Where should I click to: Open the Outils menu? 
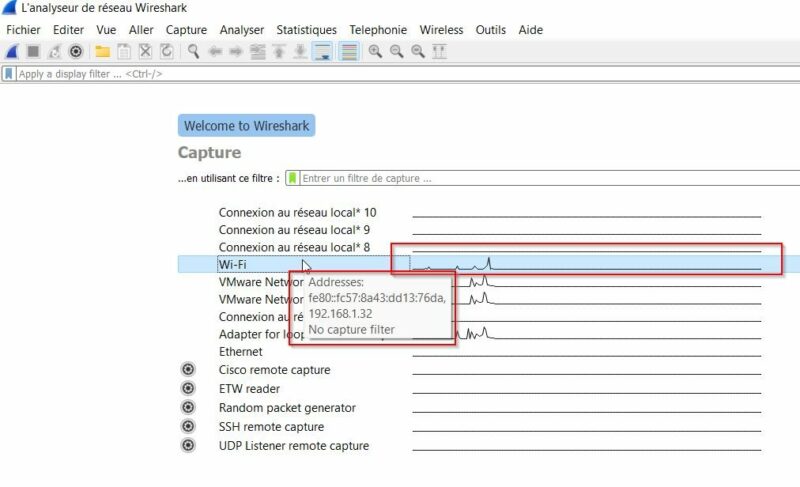(491, 30)
